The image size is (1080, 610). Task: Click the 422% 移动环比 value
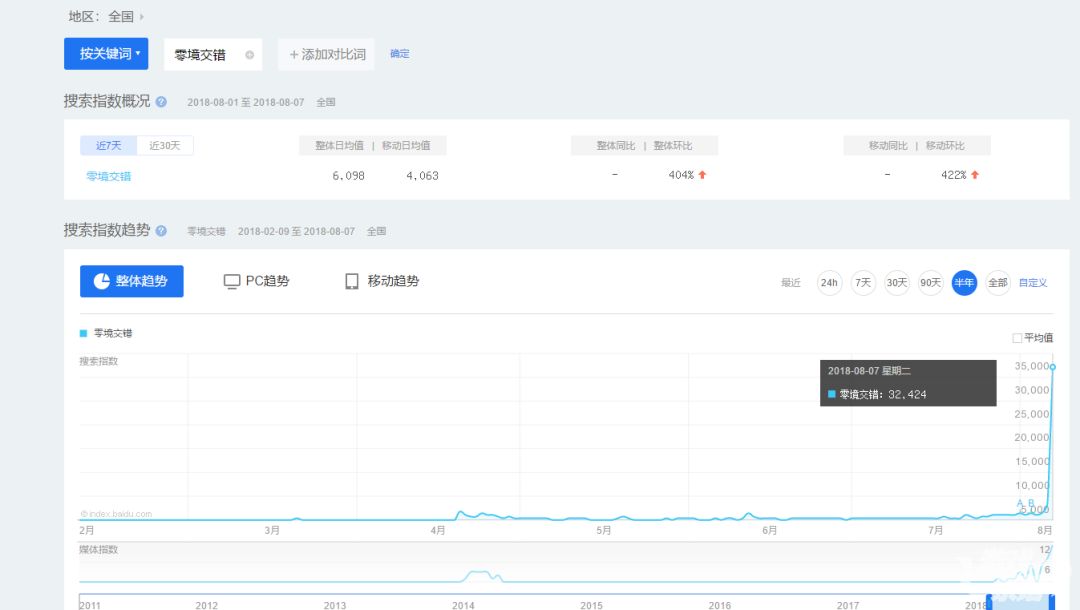point(953,176)
